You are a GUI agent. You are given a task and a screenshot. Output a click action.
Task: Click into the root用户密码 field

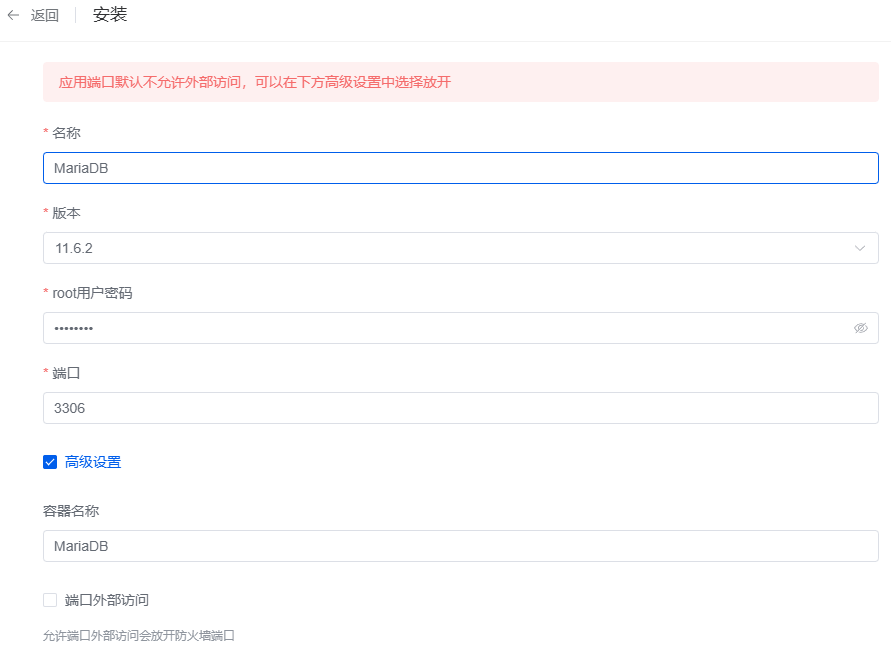pyautogui.click(x=461, y=328)
